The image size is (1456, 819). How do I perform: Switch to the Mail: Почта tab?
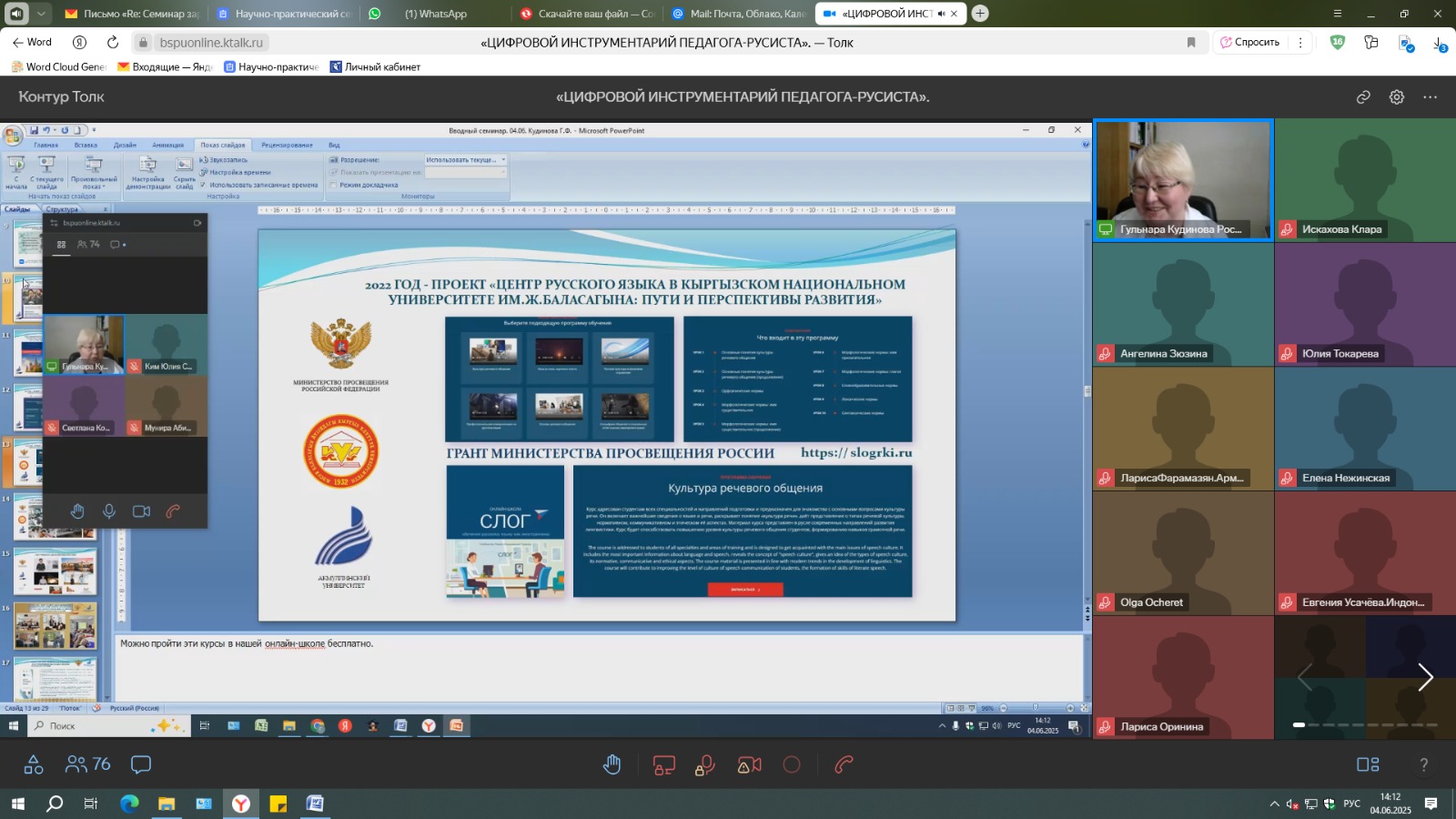(x=738, y=14)
